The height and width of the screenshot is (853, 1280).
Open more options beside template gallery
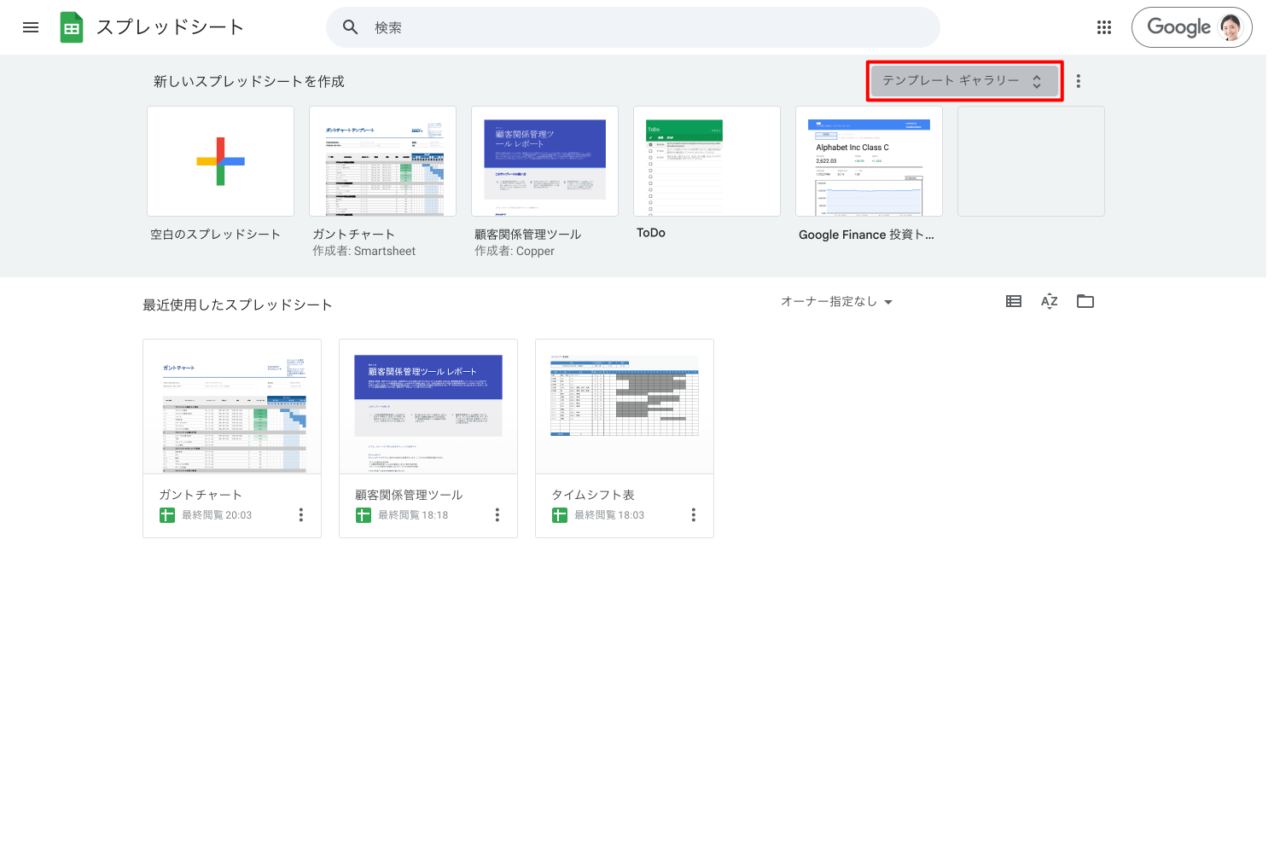(1078, 82)
